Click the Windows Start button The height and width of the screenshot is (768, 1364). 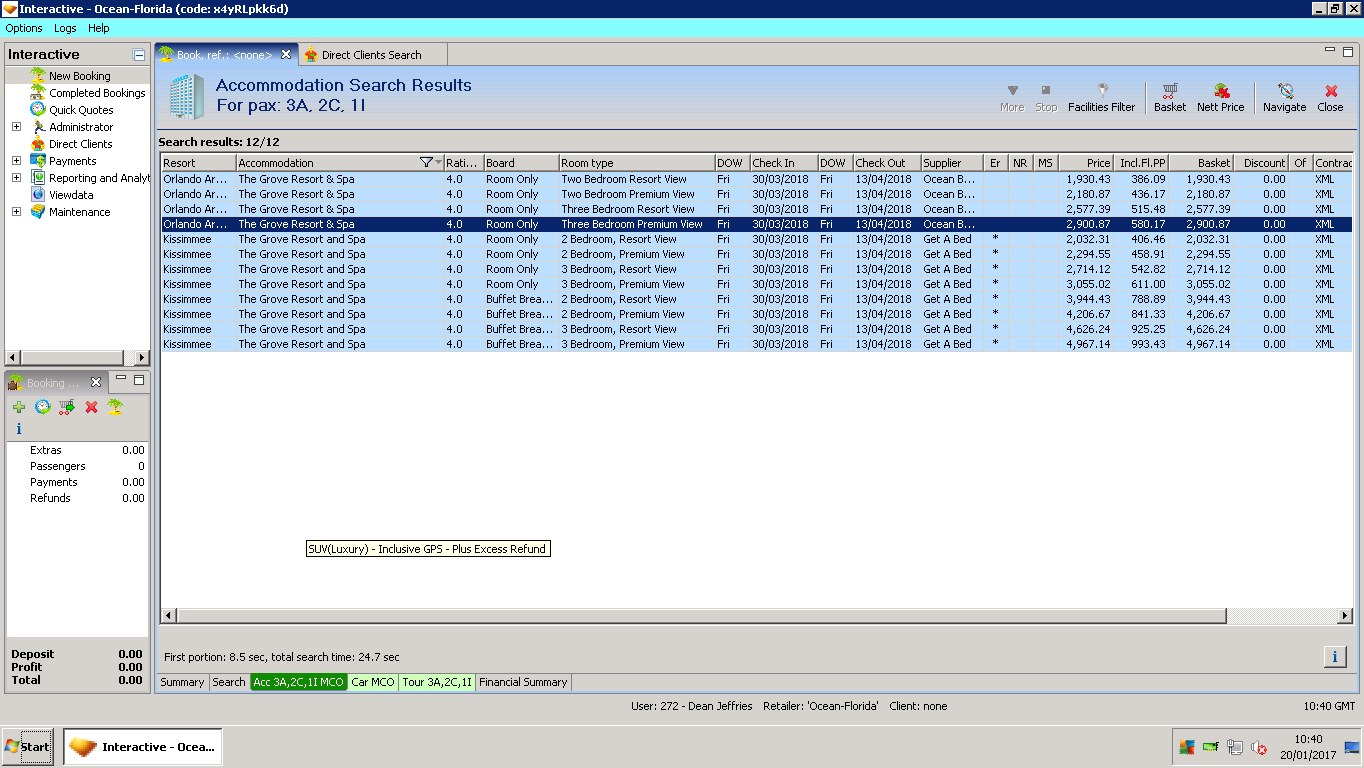(28, 747)
